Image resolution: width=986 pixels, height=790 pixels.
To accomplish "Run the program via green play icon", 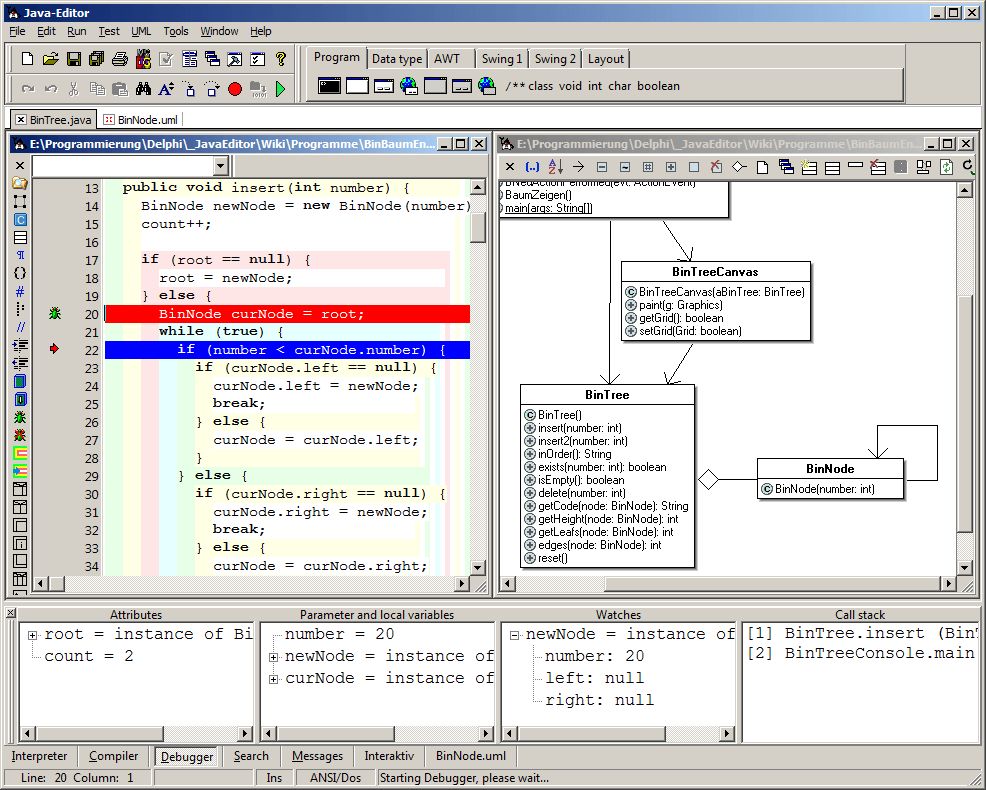I will click(x=281, y=89).
